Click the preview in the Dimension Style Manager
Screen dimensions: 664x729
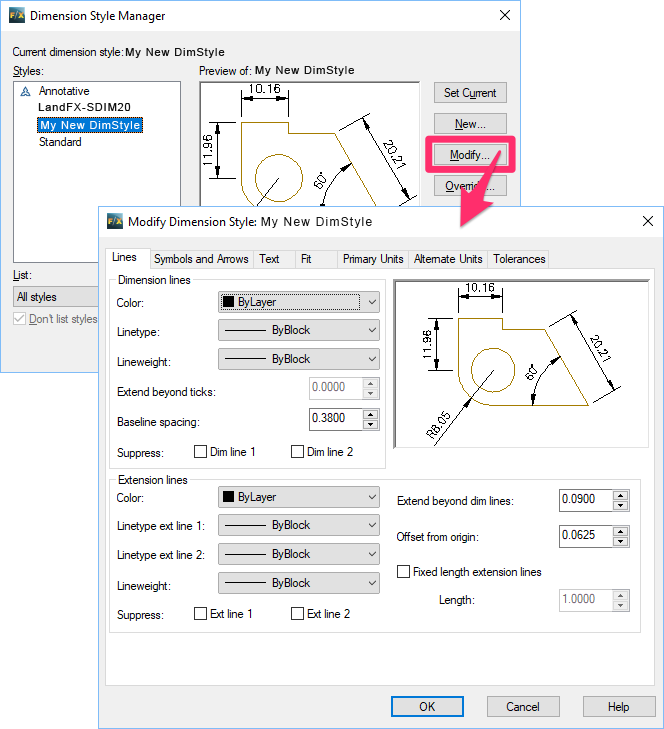pos(310,144)
